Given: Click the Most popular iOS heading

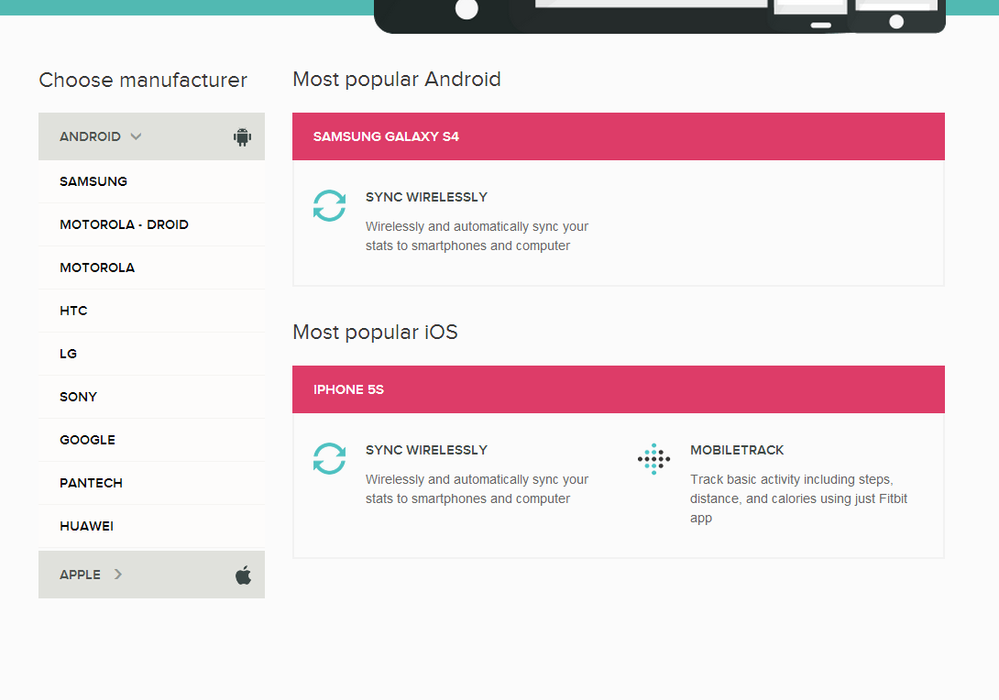Looking at the screenshot, I should coord(375,332).
